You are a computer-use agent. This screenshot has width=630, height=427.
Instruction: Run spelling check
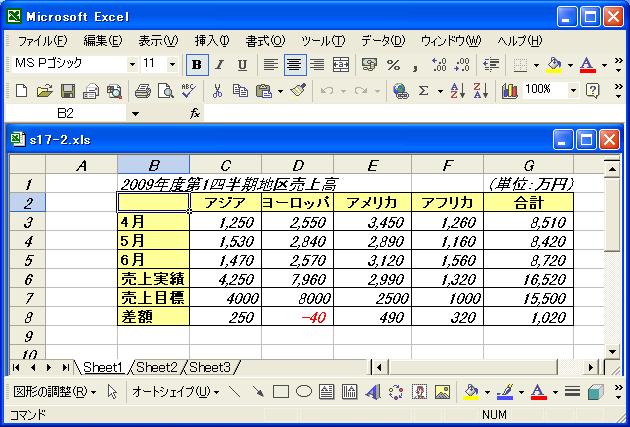[x=188, y=91]
